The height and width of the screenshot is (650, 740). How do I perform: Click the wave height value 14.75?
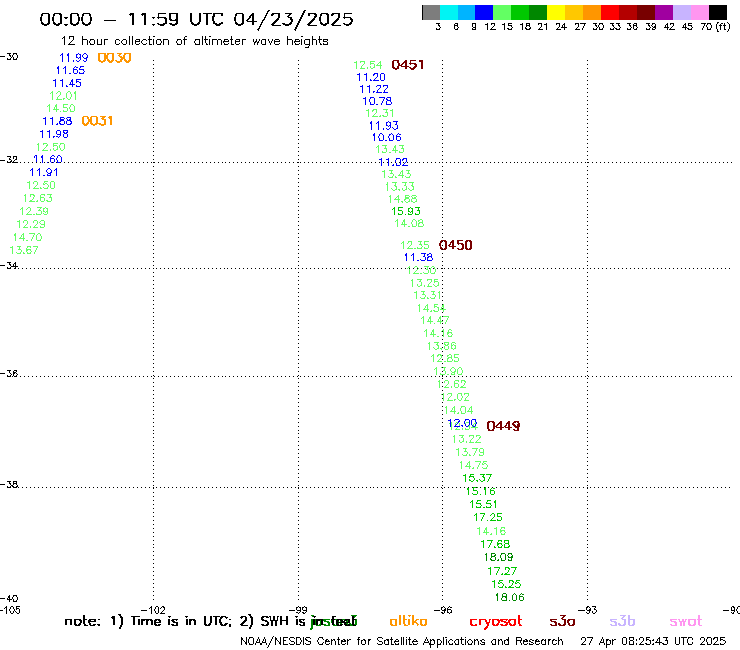click(473, 465)
